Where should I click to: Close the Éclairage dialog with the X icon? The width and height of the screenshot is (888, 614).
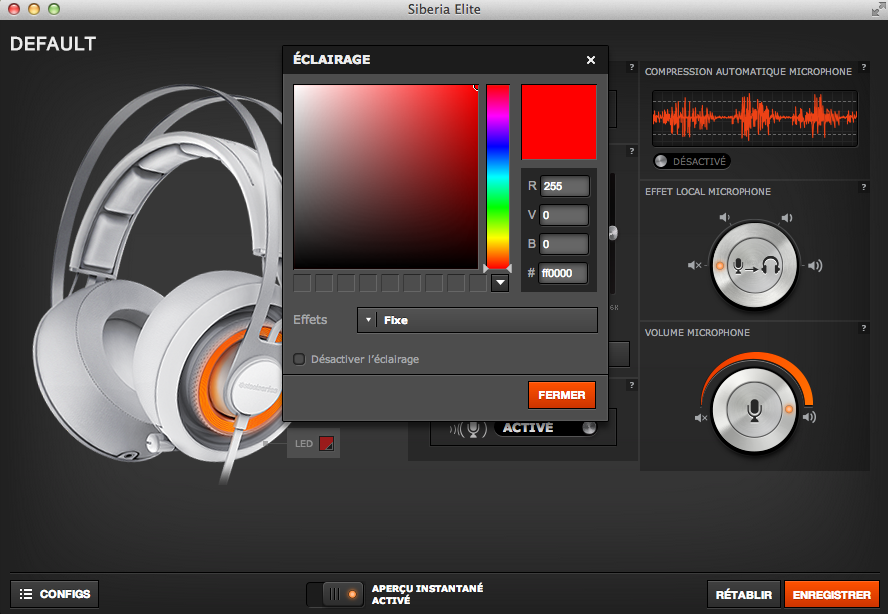tap(591, 60)
